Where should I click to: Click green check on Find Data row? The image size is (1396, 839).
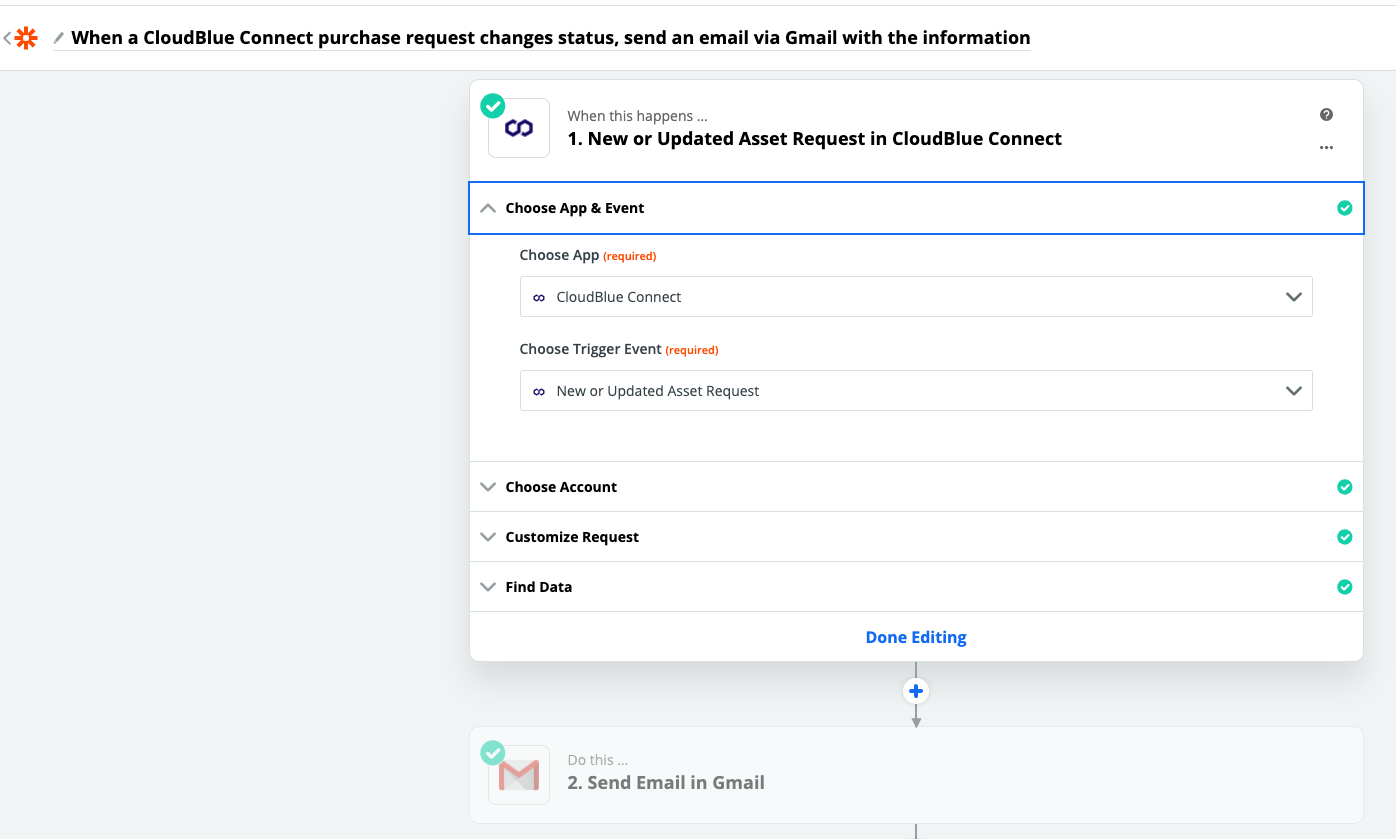click(1345, 587)
